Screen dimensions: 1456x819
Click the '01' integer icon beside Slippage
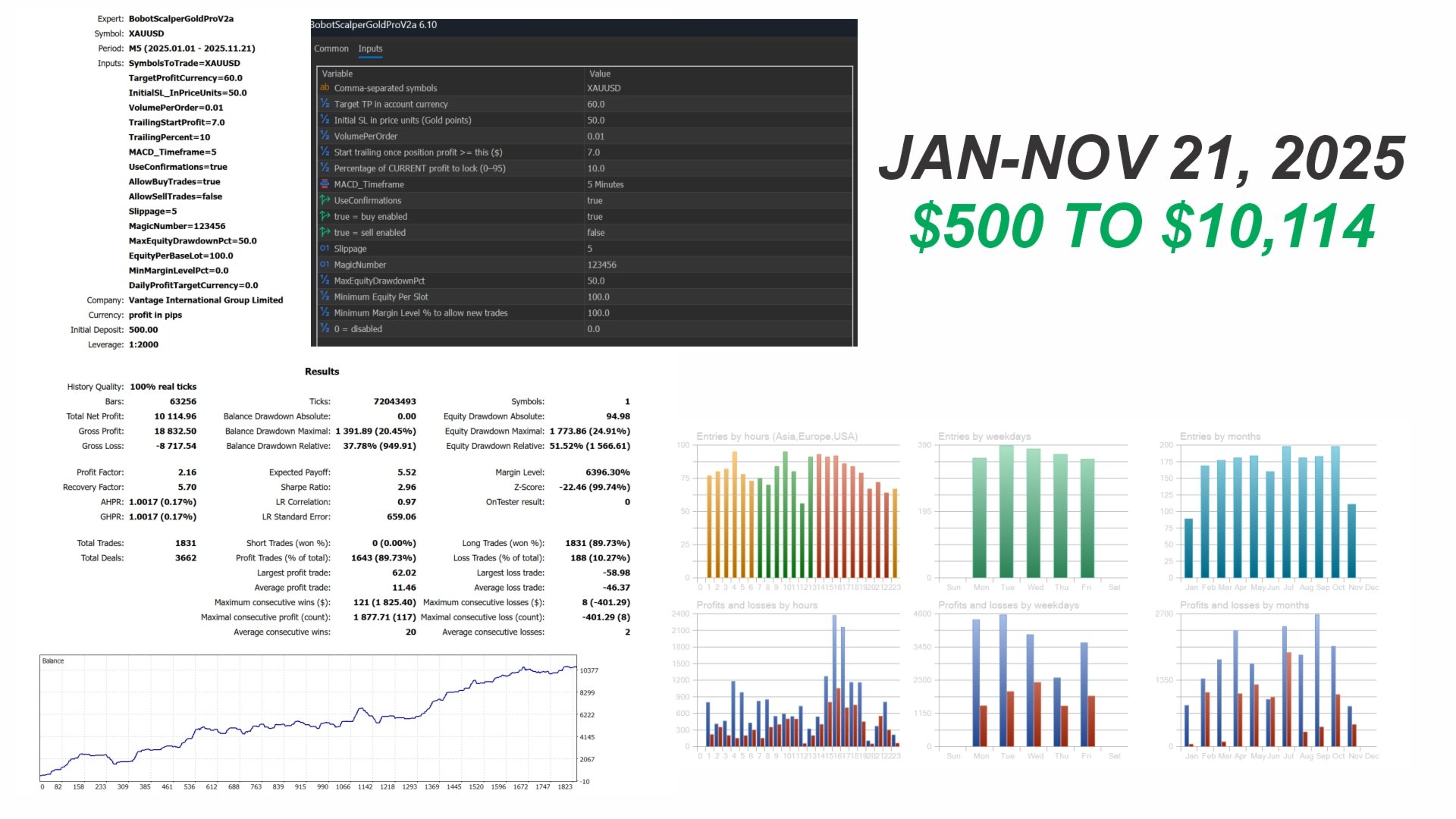click(325, 249)
